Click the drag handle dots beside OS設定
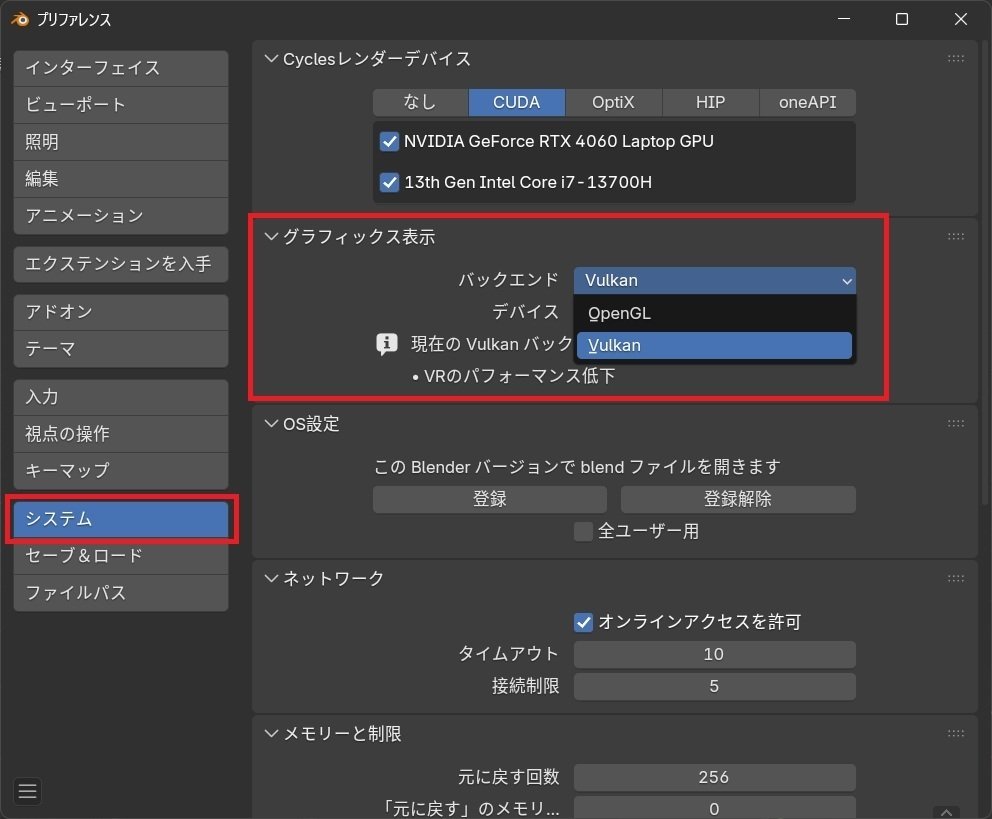The image size is (992, 819). coord(956,423)
